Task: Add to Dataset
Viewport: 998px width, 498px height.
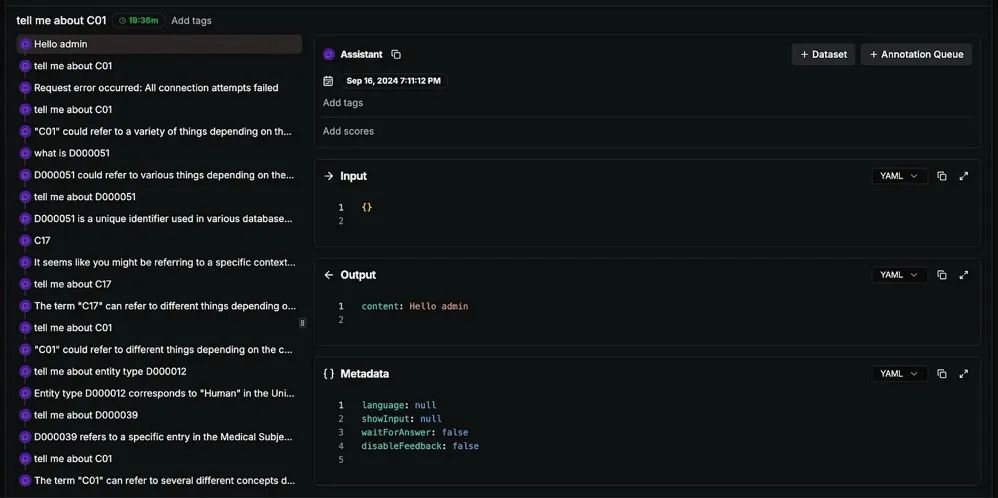Action: point(823,55)
